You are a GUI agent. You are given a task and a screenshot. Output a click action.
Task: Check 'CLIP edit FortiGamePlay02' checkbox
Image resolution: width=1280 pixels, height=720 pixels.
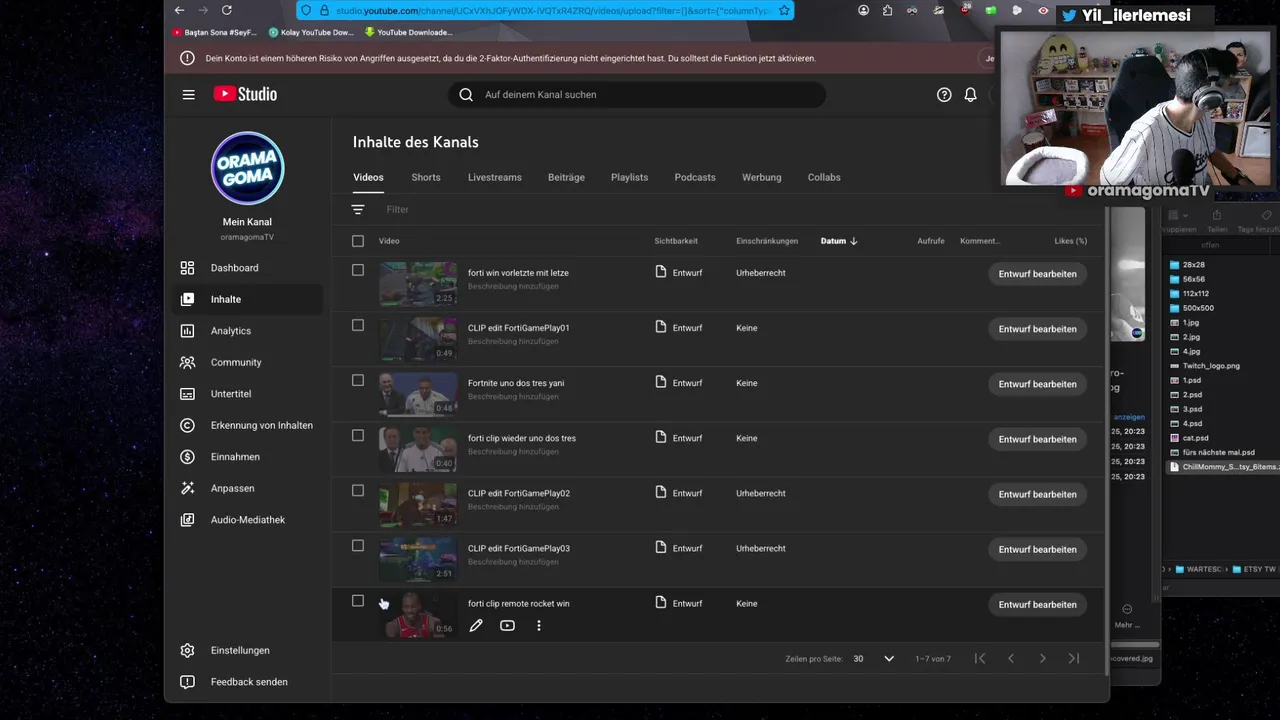point(358,490)
